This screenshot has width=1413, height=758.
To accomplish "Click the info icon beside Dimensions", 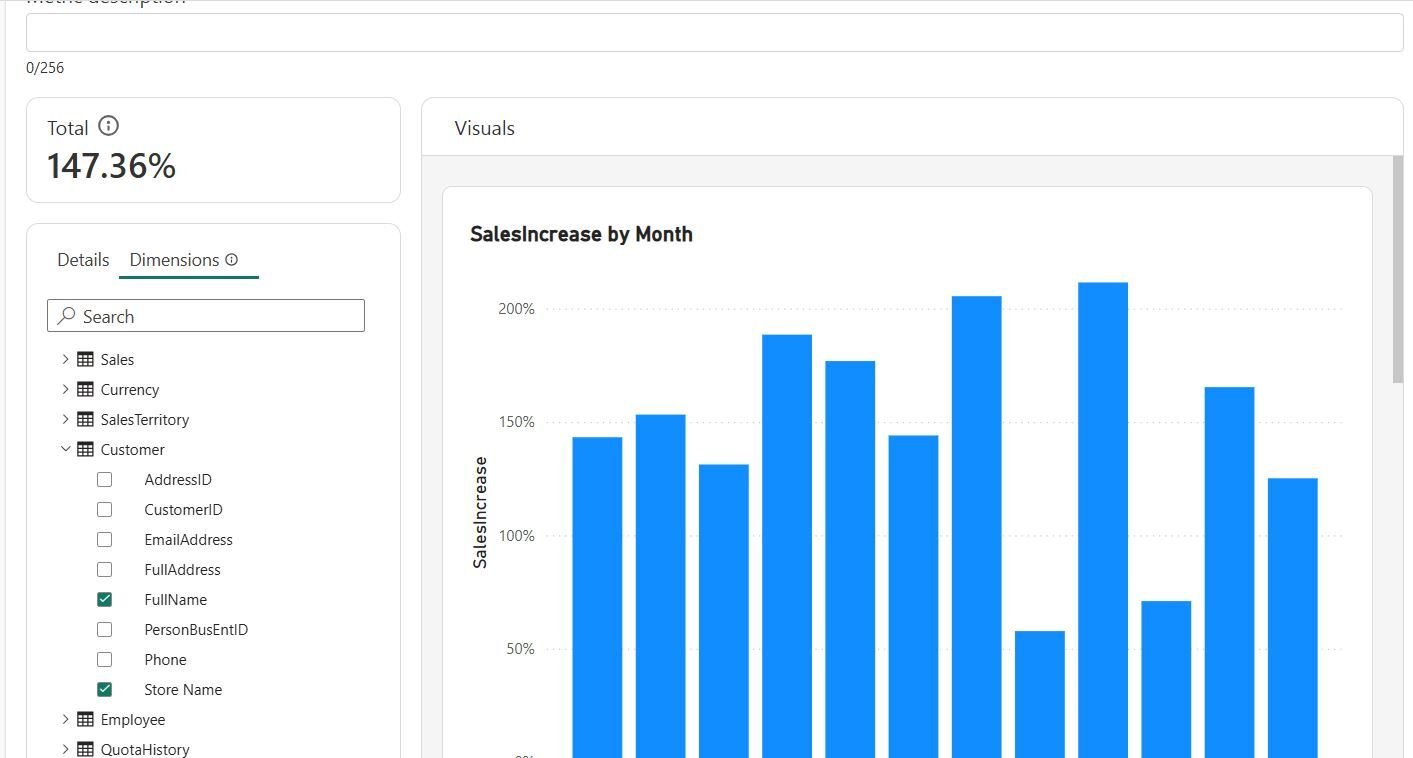I will (231, 259).
